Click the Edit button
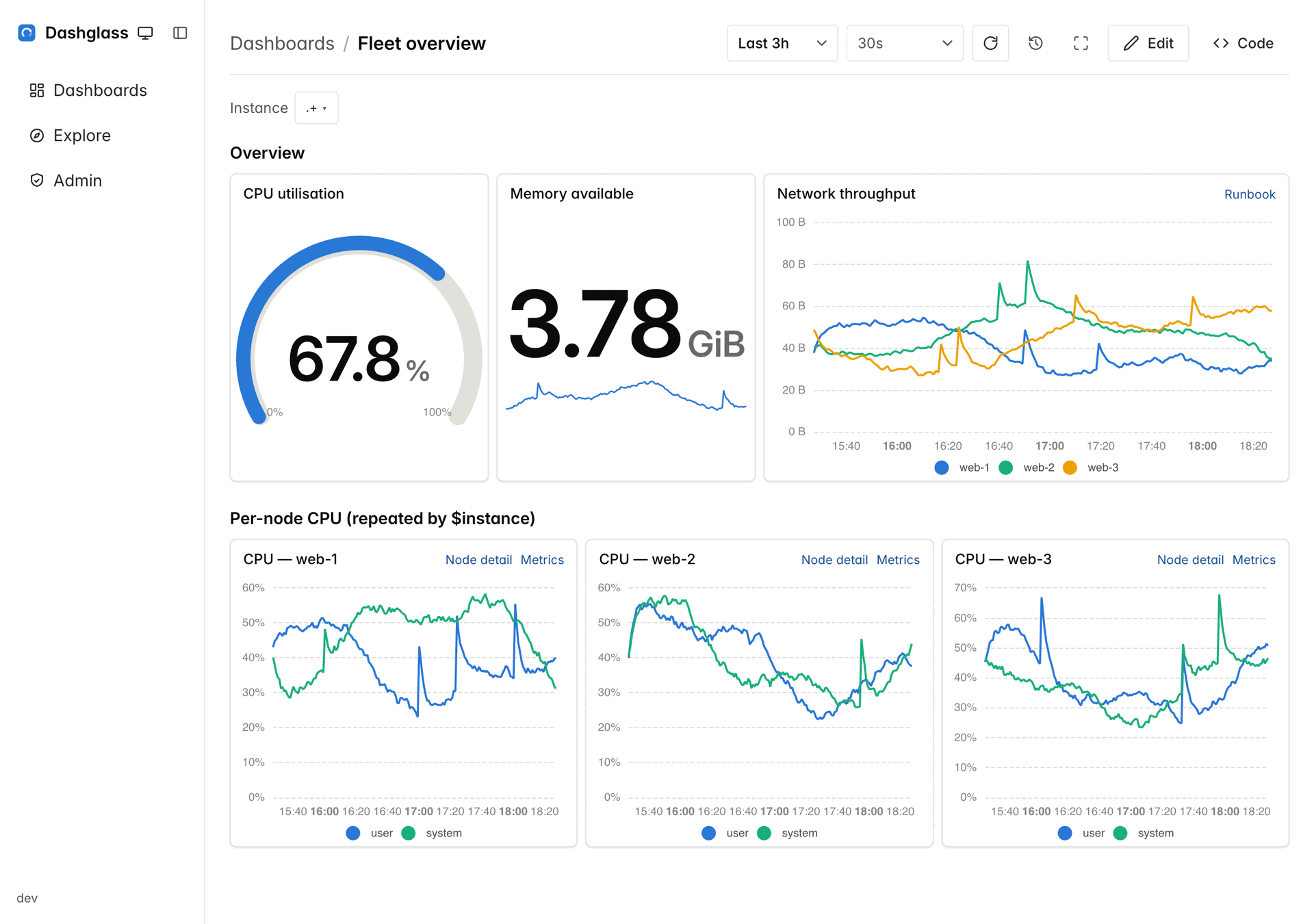 1148,43
